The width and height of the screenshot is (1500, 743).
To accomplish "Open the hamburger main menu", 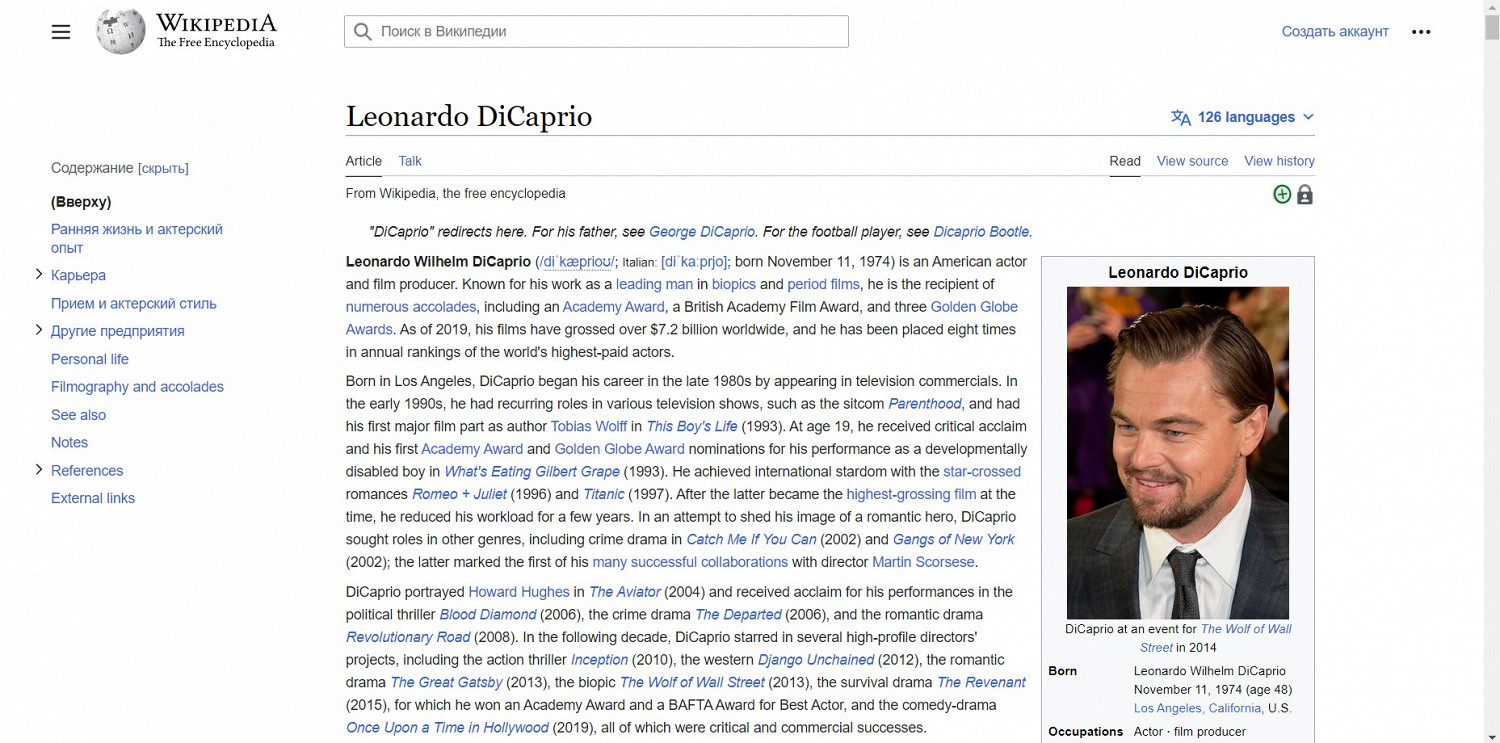I will point(61,32).
